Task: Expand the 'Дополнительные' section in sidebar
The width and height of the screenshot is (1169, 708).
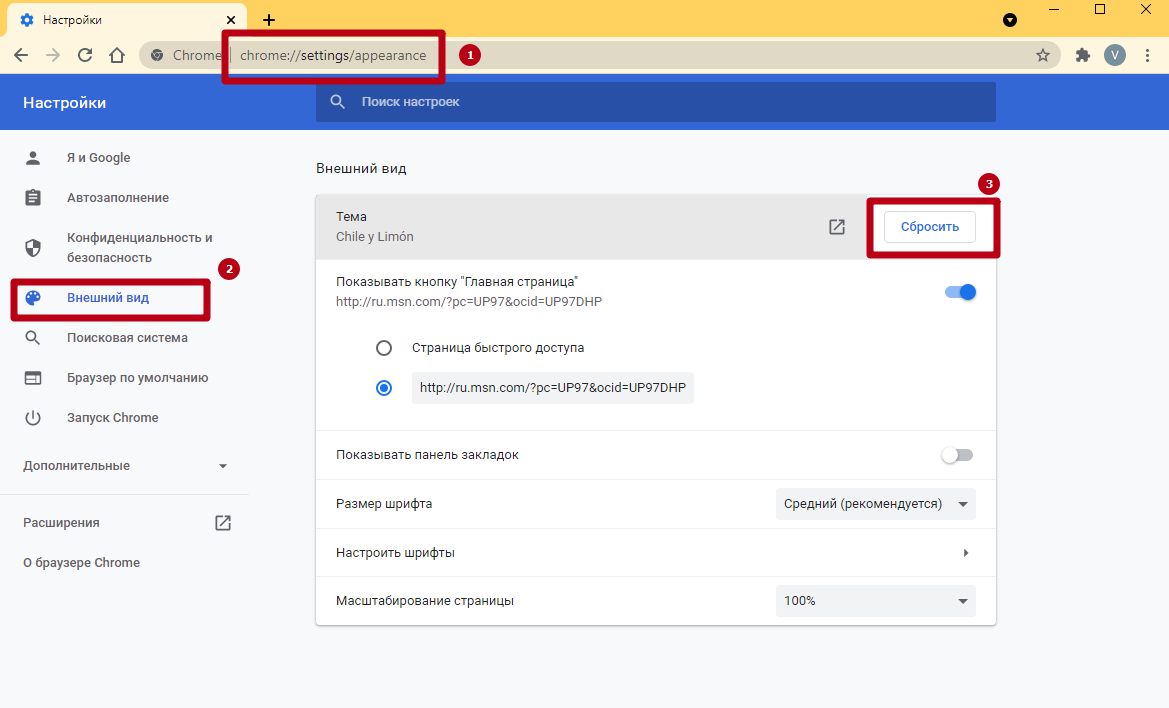Action: pyautogui.click(x=125, y=466)
